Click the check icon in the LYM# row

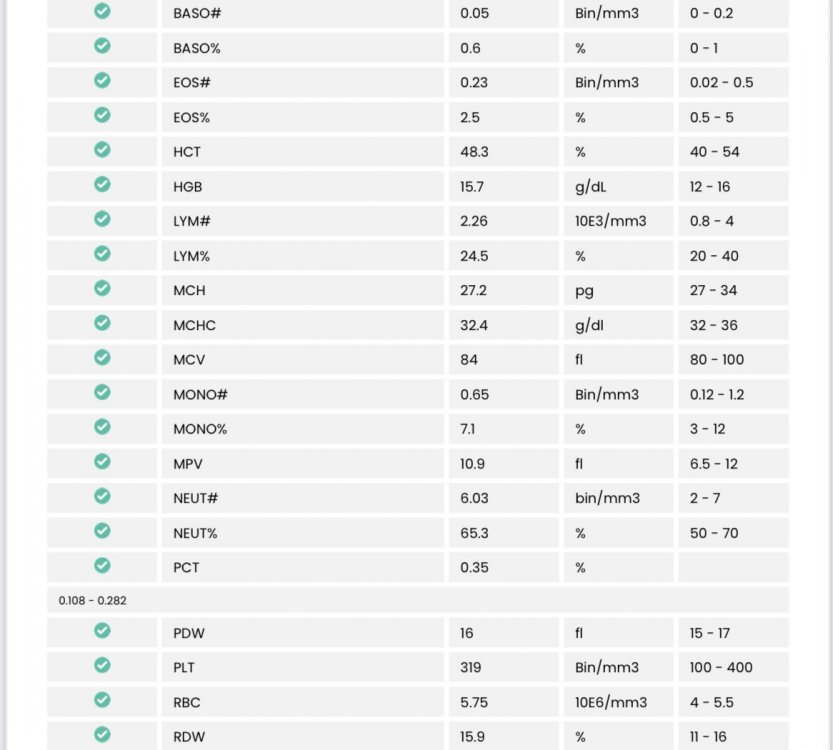point(102,220)
